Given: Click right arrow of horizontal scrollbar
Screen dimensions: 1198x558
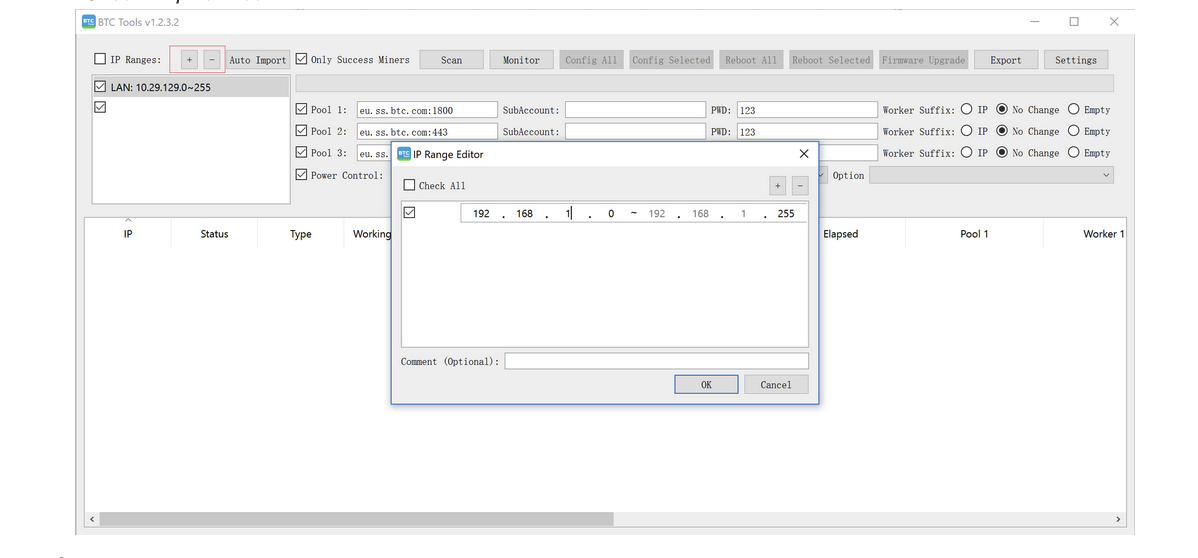Looking at the screenshot, I should tap(1118, 519).
